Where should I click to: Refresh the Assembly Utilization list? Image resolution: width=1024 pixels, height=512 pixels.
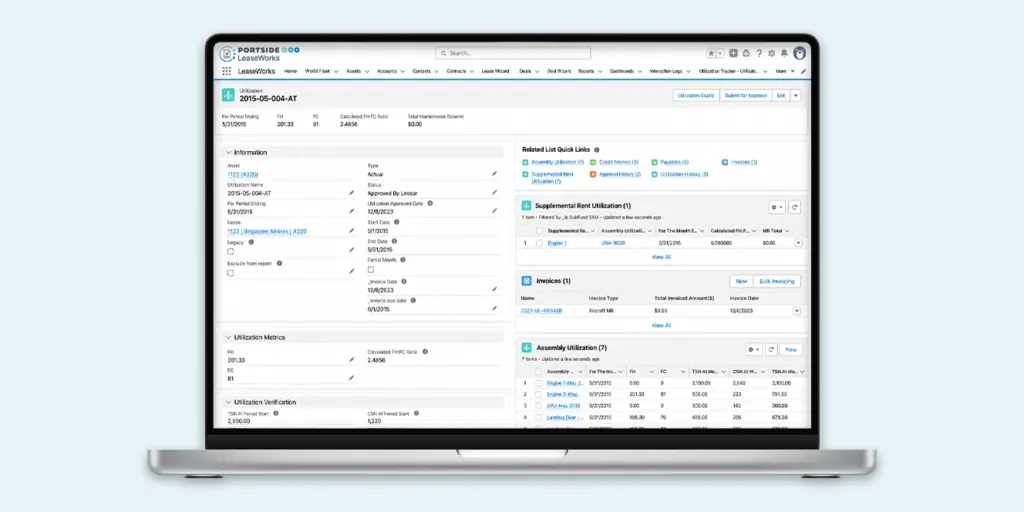[x=771, y=349]
